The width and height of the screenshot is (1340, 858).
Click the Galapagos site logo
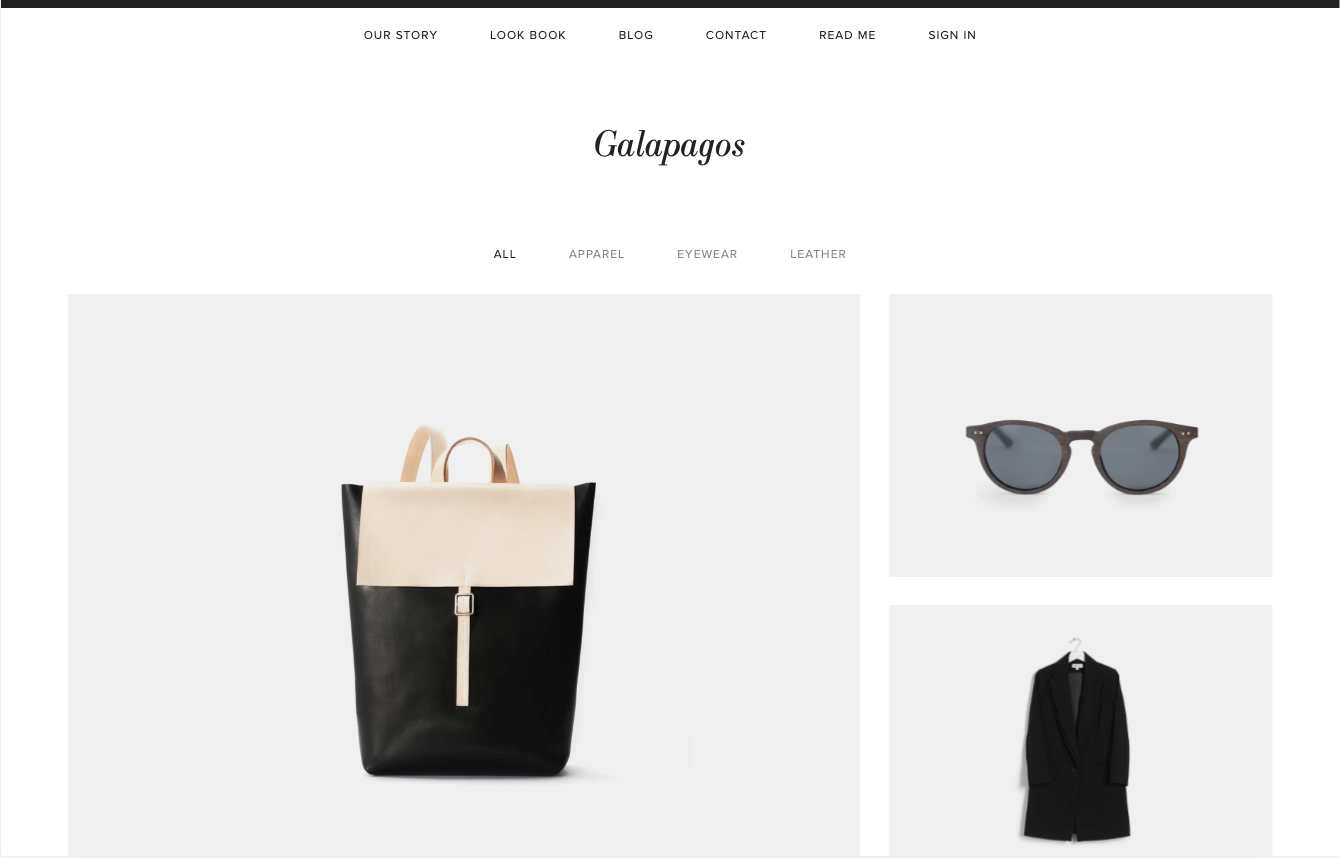pyautogui.click(x=669, y=146)
